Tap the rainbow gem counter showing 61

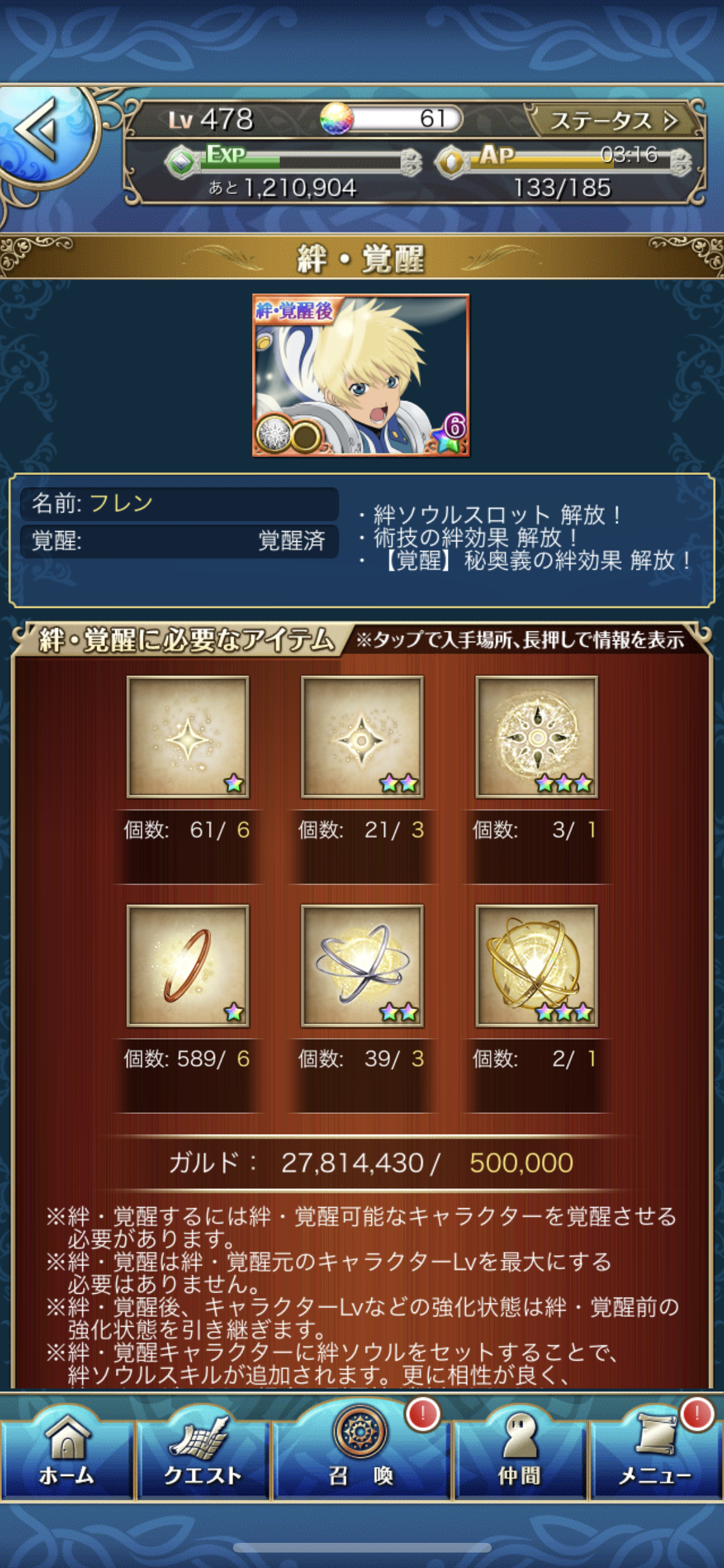coord(391,118)
